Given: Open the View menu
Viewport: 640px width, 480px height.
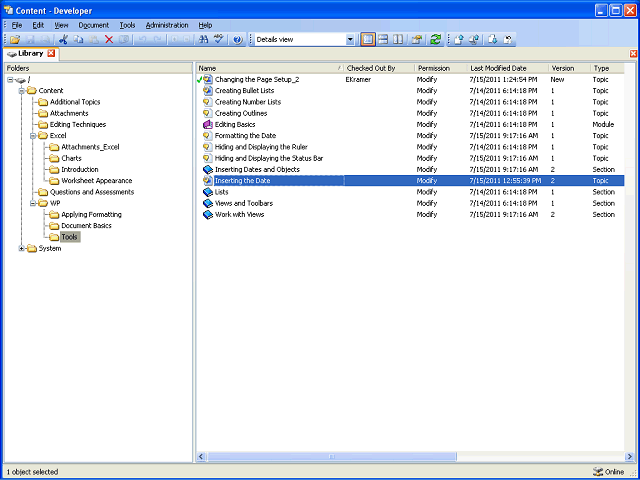Looking at the screenshot, I should [x=61, y=25].
